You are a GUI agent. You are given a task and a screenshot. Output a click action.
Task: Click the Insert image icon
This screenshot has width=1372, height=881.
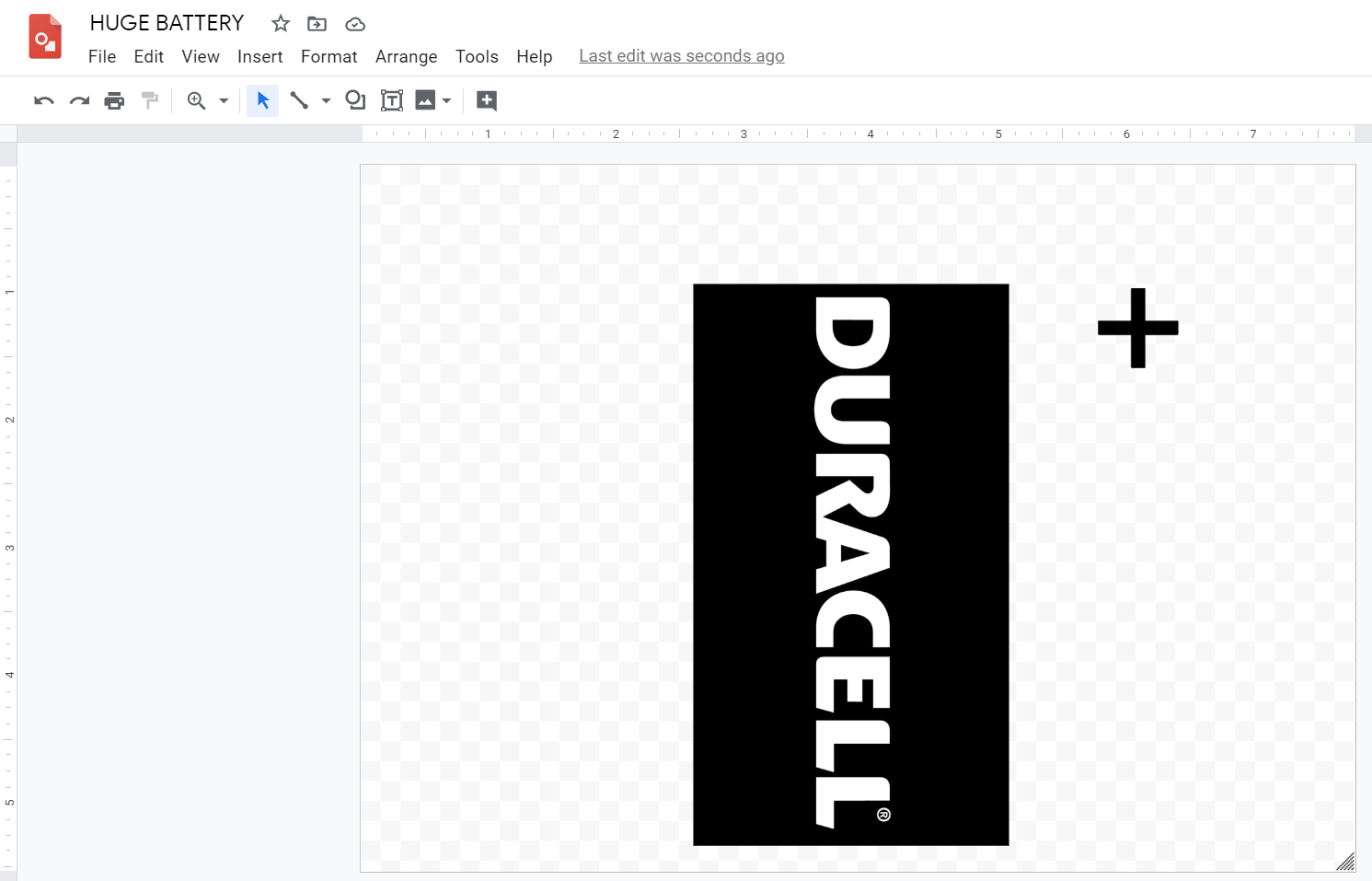425,100
